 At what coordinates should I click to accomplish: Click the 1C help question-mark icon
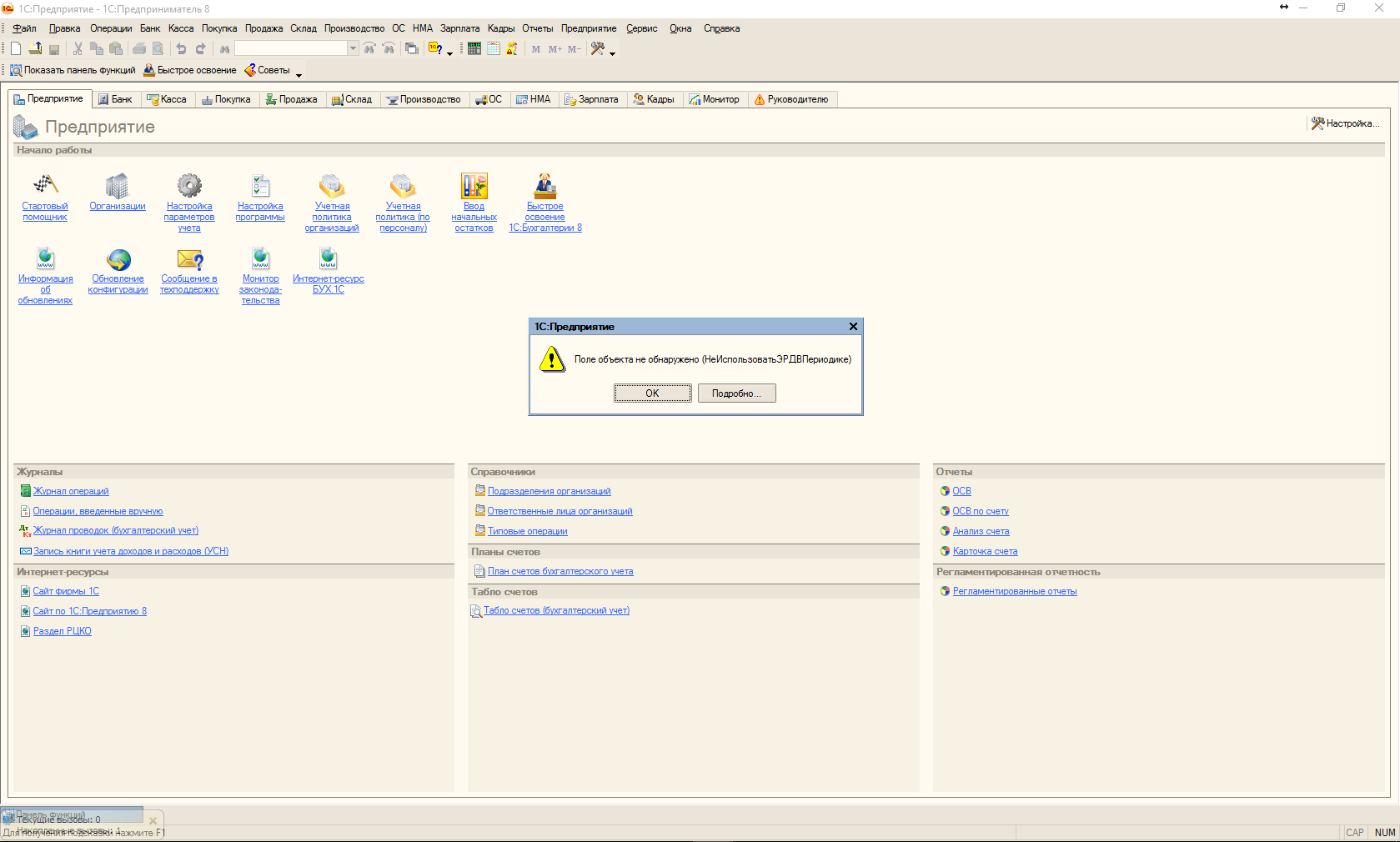pos(434,48)
